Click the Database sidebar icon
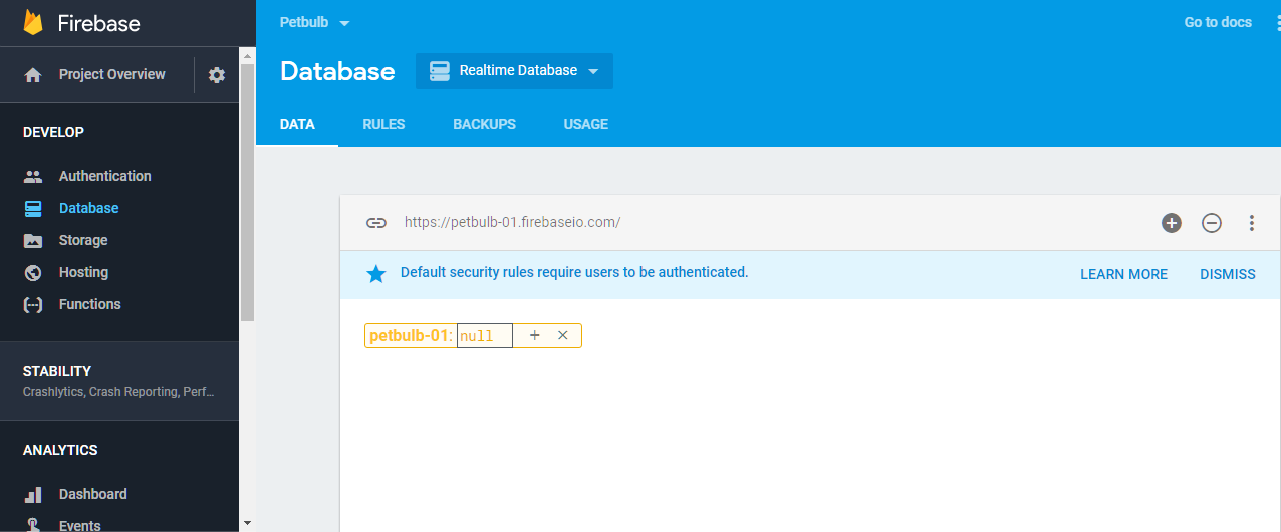The image size is (1281, 532). pyautogui.click(x=33, y=209)
